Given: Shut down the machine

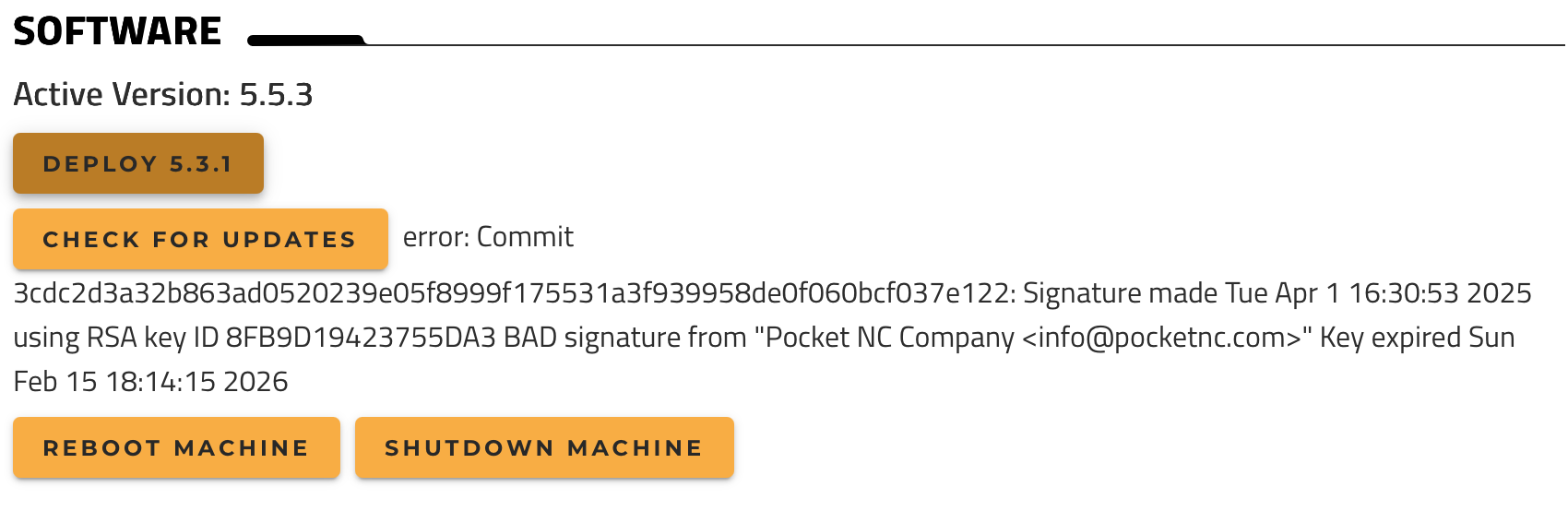Looking at the screenshot, I should (544, 447).
